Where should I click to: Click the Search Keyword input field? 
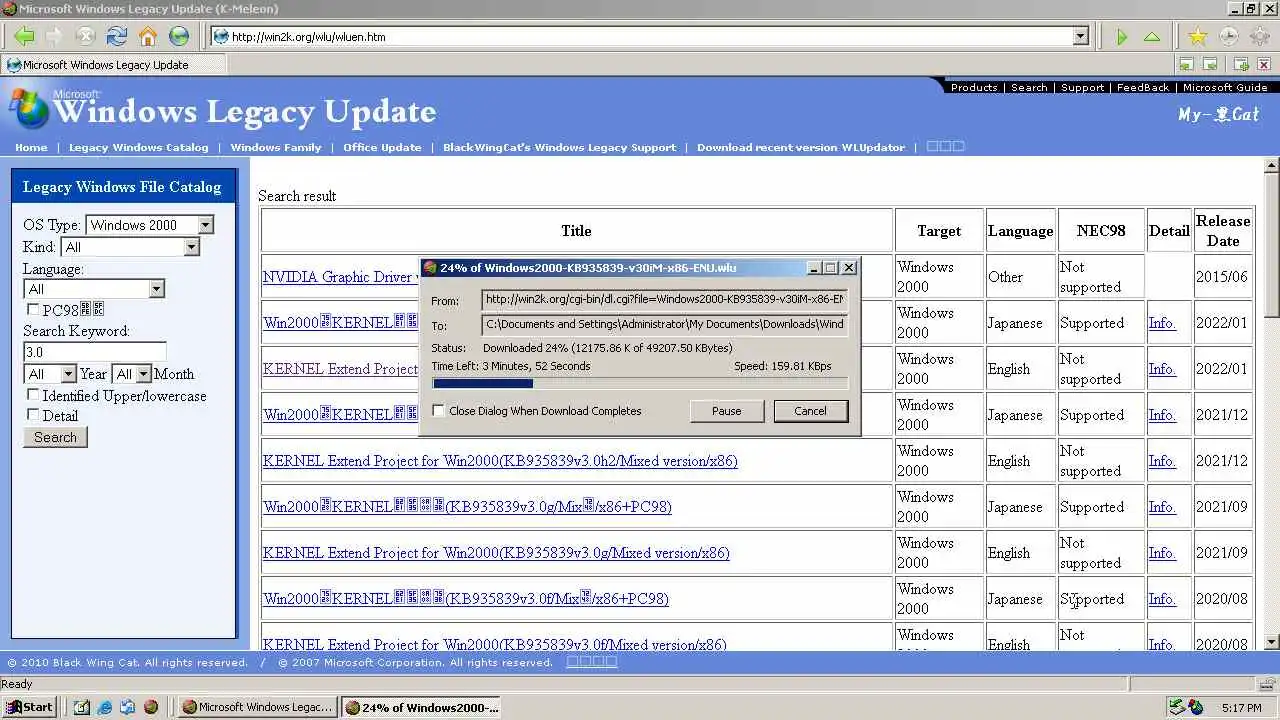(94, 352)
